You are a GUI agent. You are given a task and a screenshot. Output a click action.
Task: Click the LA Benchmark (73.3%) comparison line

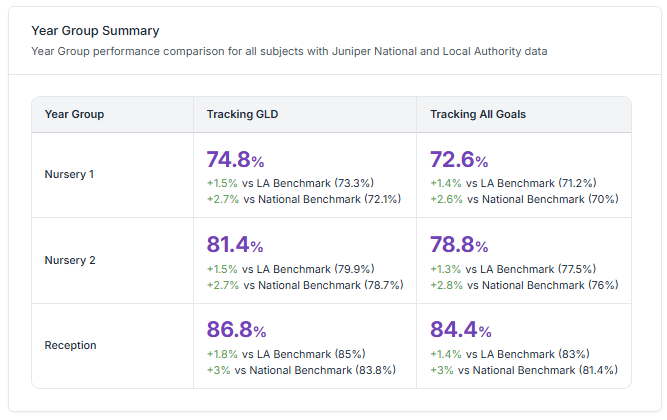[289, 183]
